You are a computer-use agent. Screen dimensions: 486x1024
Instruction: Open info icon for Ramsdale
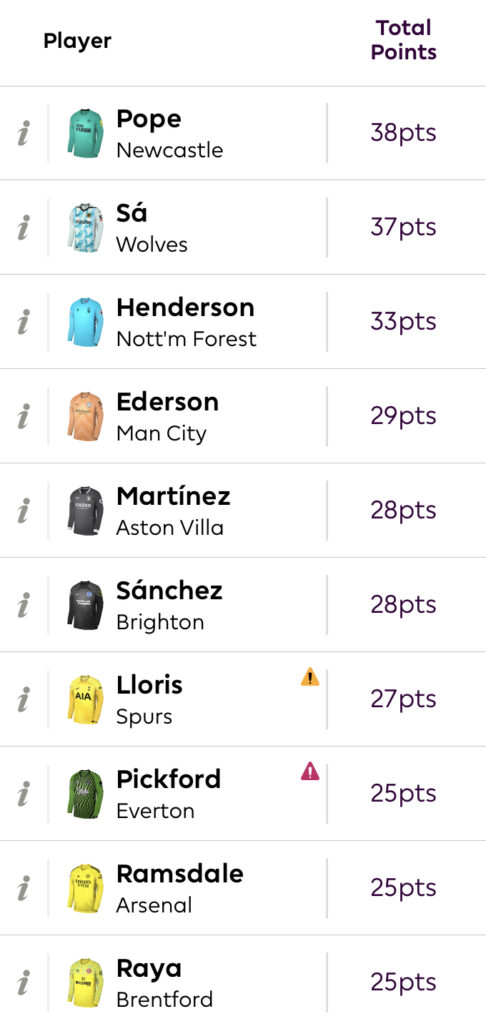tap(24, 888)
